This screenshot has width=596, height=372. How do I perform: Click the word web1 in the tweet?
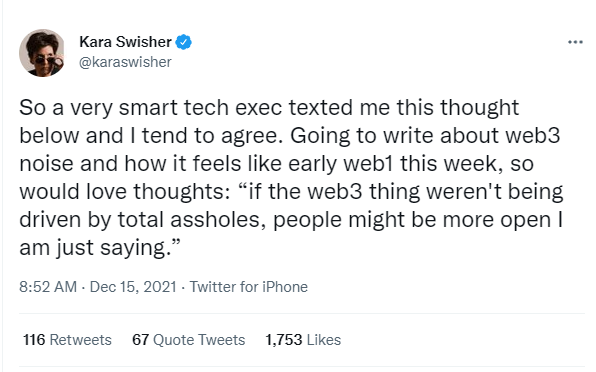point(368,164)
